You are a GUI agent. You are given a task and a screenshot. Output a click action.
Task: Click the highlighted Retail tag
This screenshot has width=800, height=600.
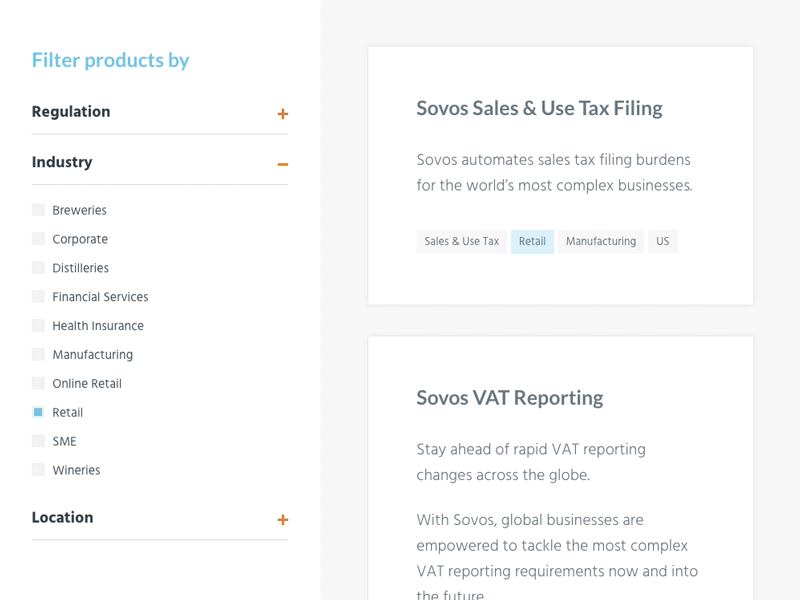coord(532,242)
